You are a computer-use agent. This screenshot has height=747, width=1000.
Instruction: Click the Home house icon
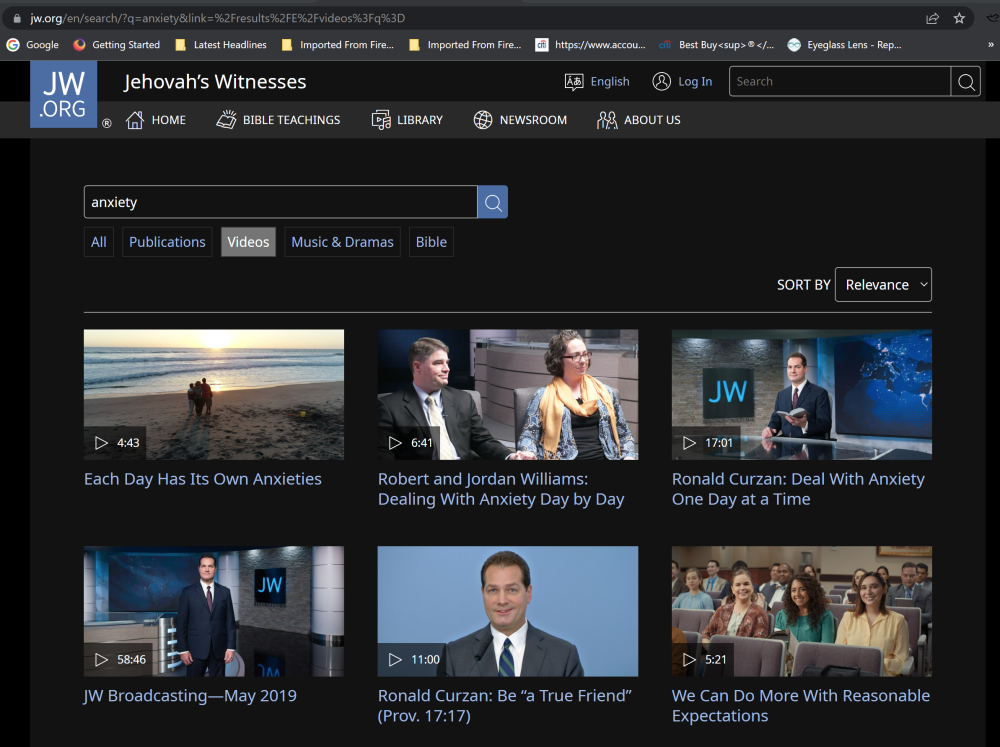pos(135,120)
